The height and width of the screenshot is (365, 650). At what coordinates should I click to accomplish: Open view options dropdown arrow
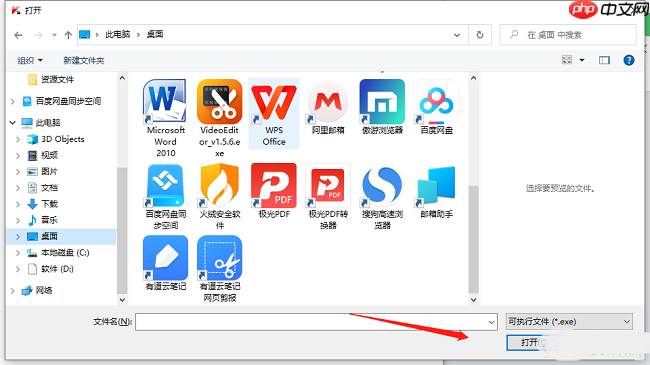coord(582,60)
